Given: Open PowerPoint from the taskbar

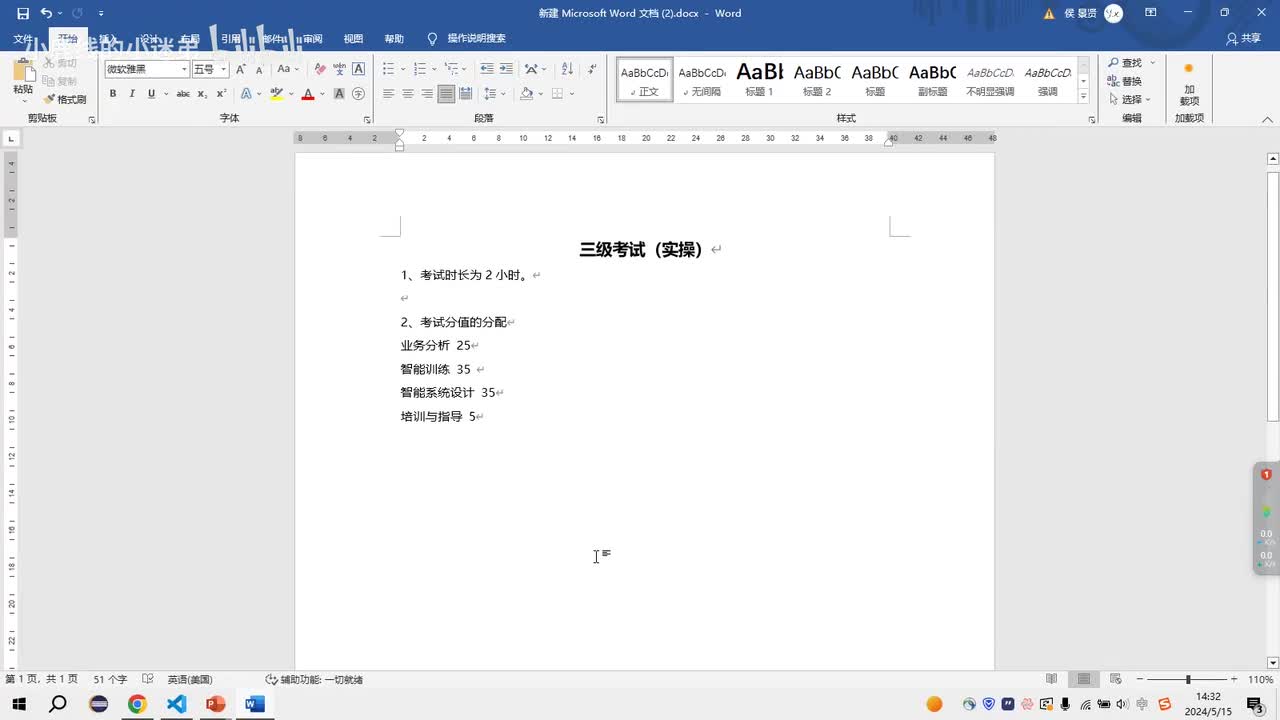Looking at the screenshot, I should pos(215,704).
